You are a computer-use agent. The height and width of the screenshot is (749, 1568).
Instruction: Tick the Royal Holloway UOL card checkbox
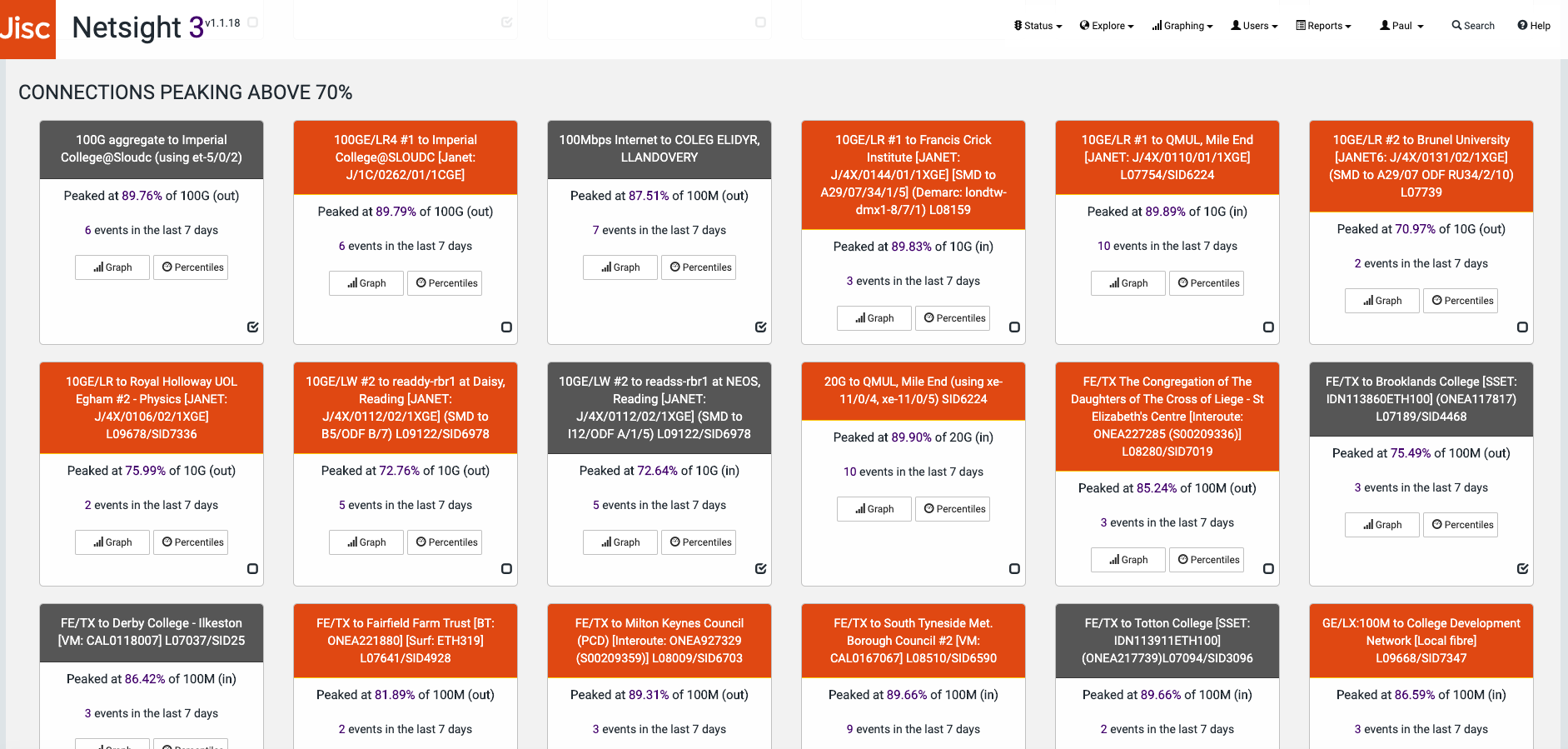tap(253, 569)
